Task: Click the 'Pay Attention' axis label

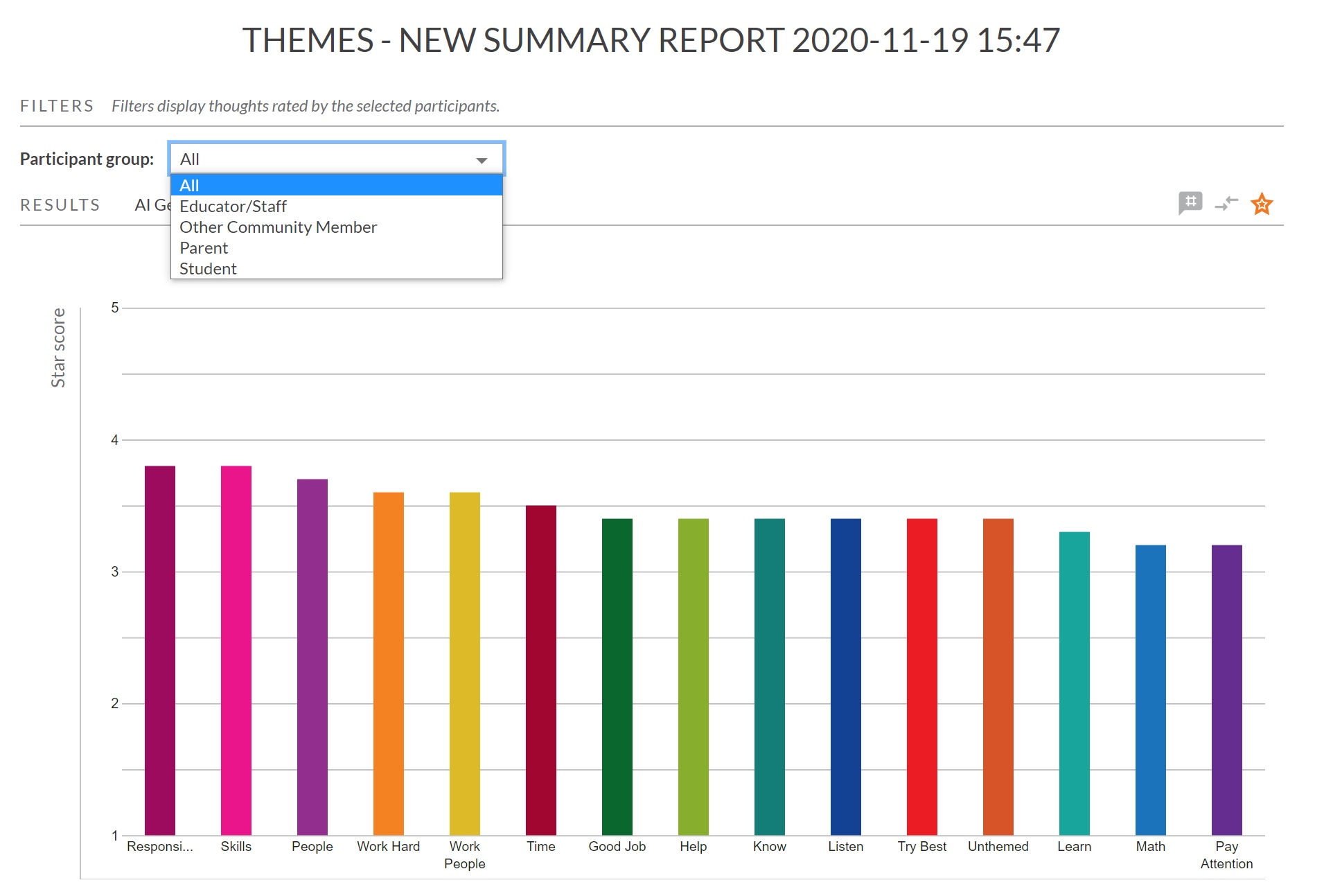Action: 1227,855
